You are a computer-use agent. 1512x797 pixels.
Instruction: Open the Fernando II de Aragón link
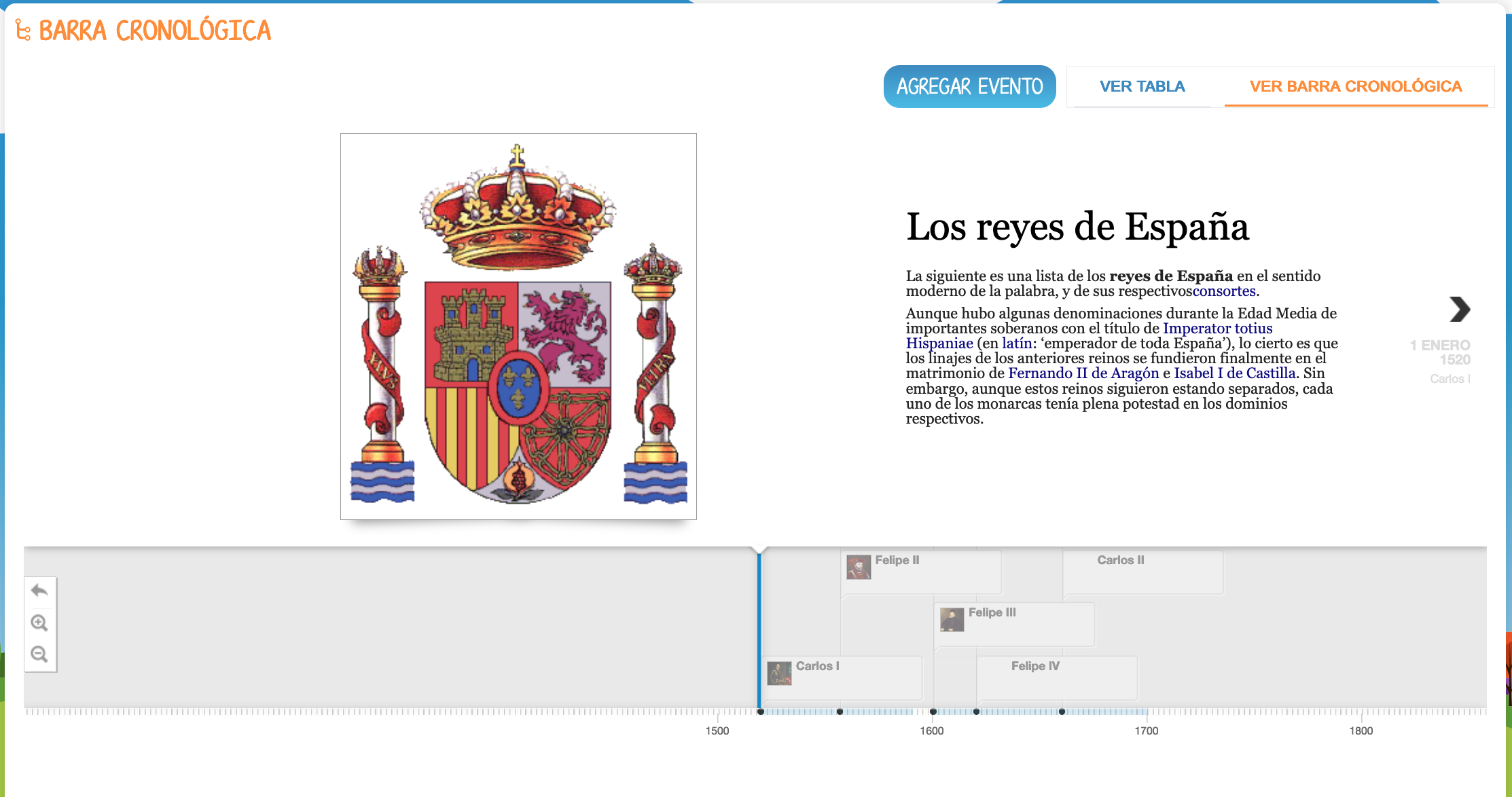(x=1083, y=373)
